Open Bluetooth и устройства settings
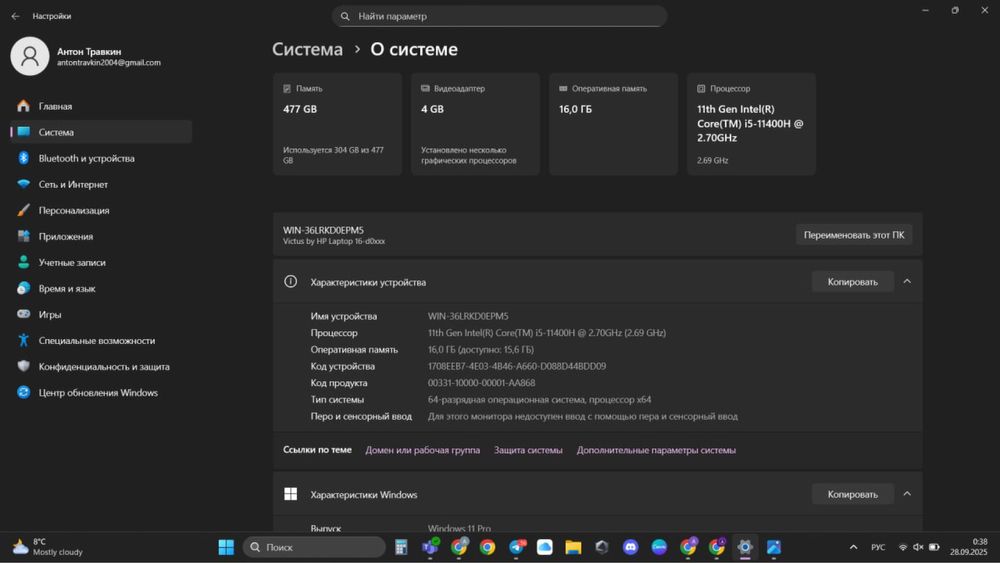This screenshot has height=563, width=1000. (x=101, y=158)
